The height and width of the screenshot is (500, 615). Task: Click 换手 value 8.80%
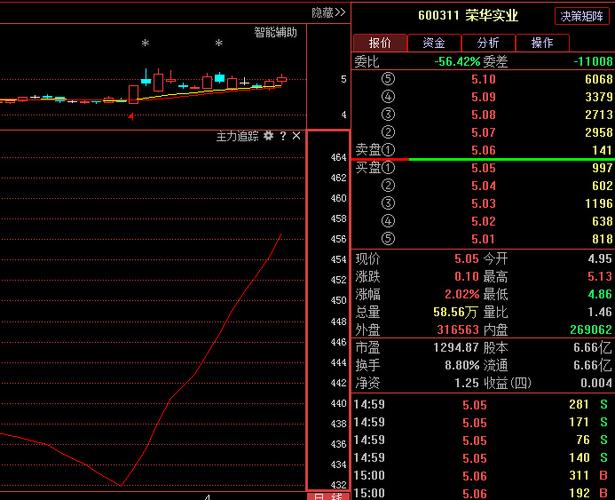[462, 365]
